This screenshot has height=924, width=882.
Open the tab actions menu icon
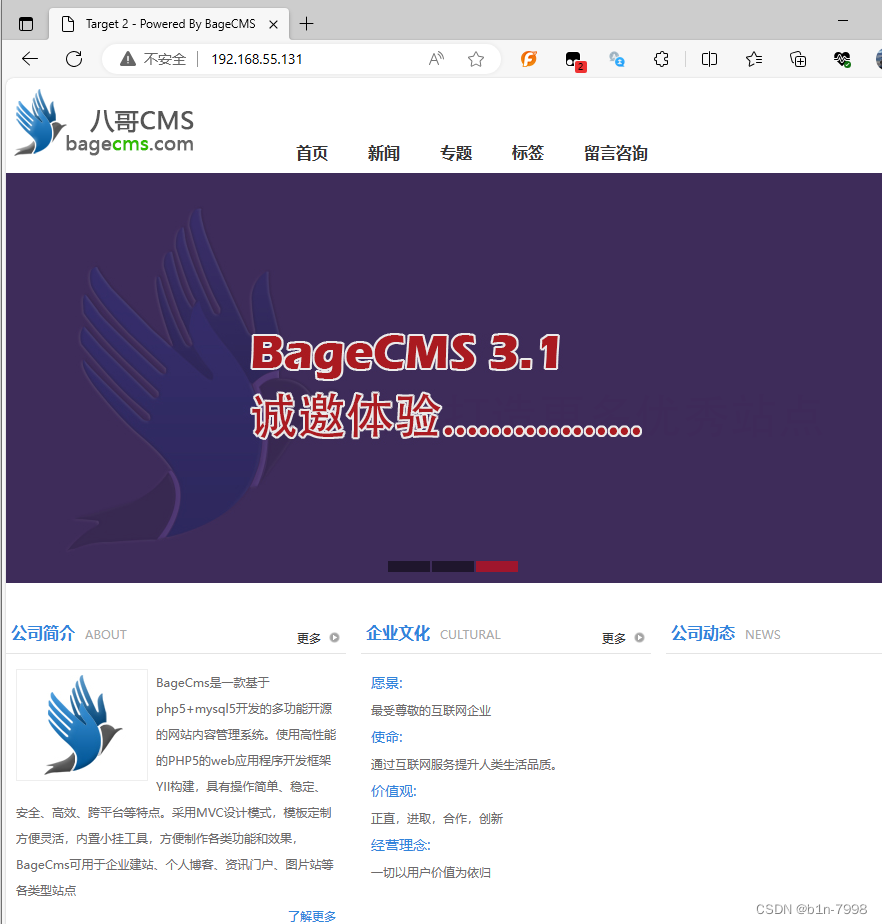[26, 24]
